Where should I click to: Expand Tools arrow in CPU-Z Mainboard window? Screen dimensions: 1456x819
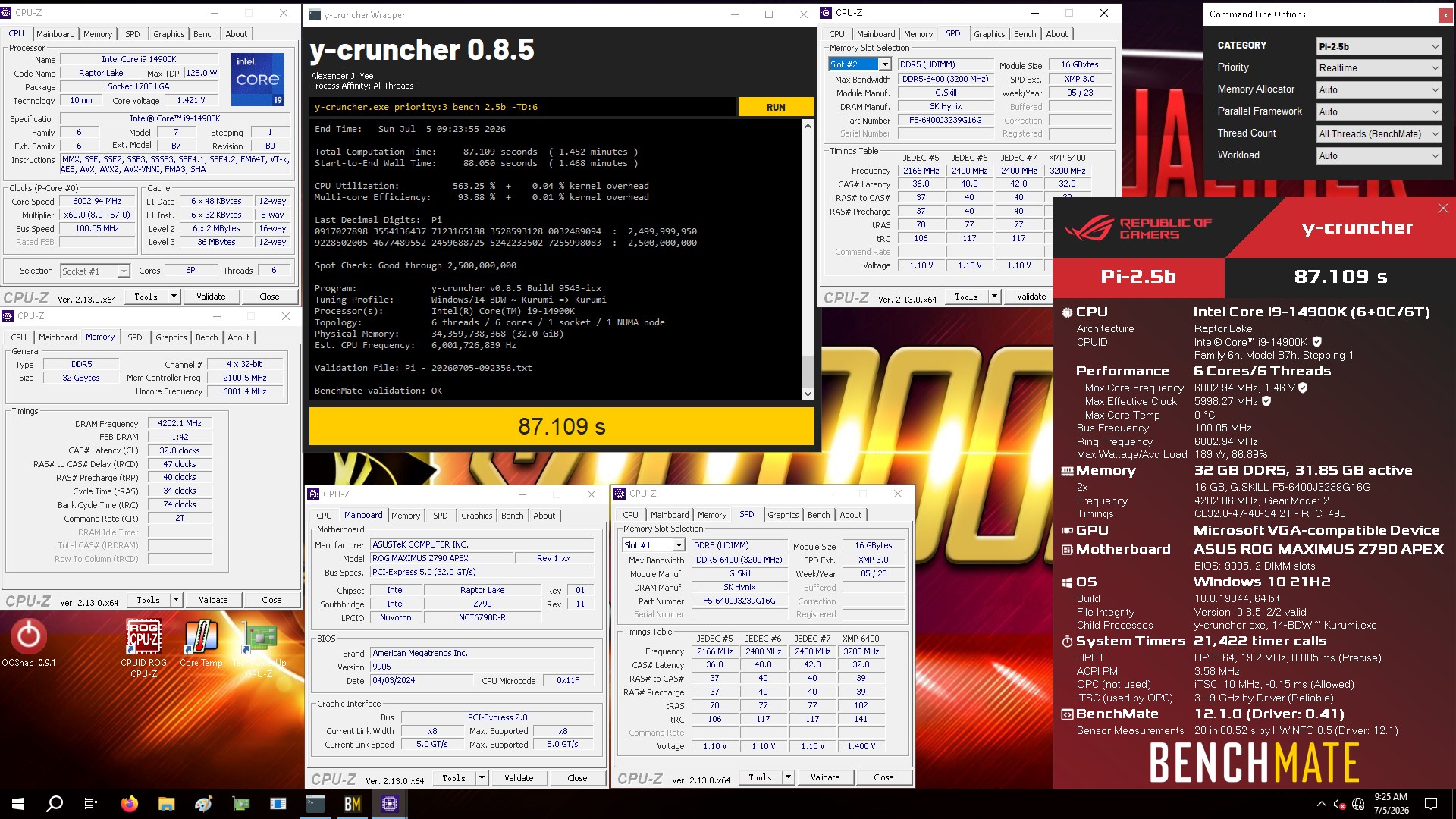tap(481, 778)
